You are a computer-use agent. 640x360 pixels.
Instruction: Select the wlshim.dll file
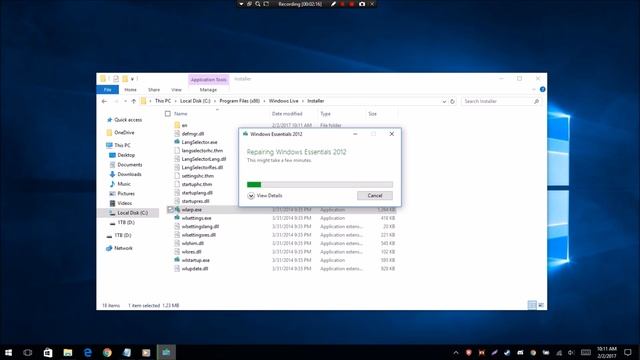193,243
